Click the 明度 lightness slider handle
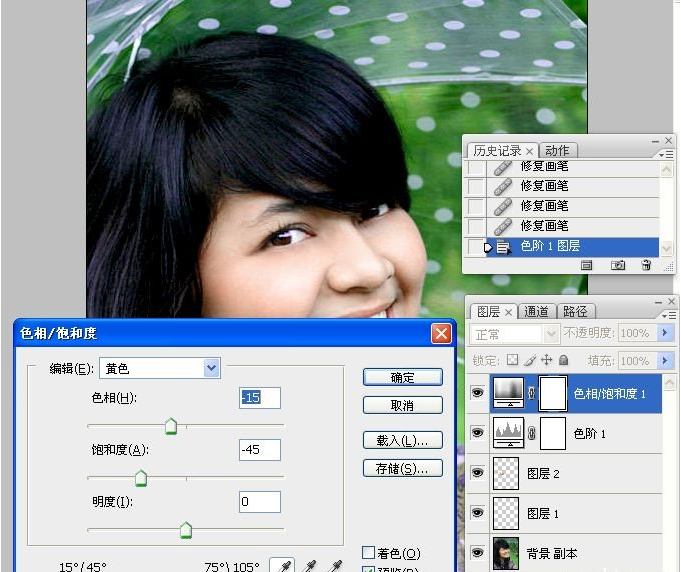This screenshot has width=681, height=572. coord(186,530)
